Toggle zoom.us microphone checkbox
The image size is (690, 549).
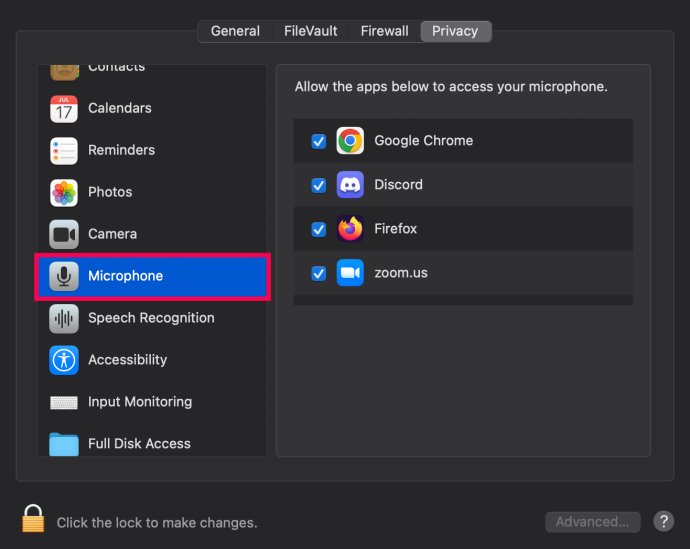319,273
